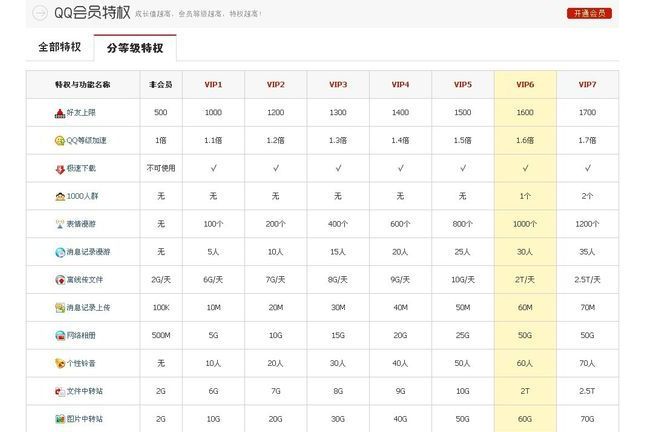Click the 35人 cell in 消息记录漫游 row

(588, 252)
